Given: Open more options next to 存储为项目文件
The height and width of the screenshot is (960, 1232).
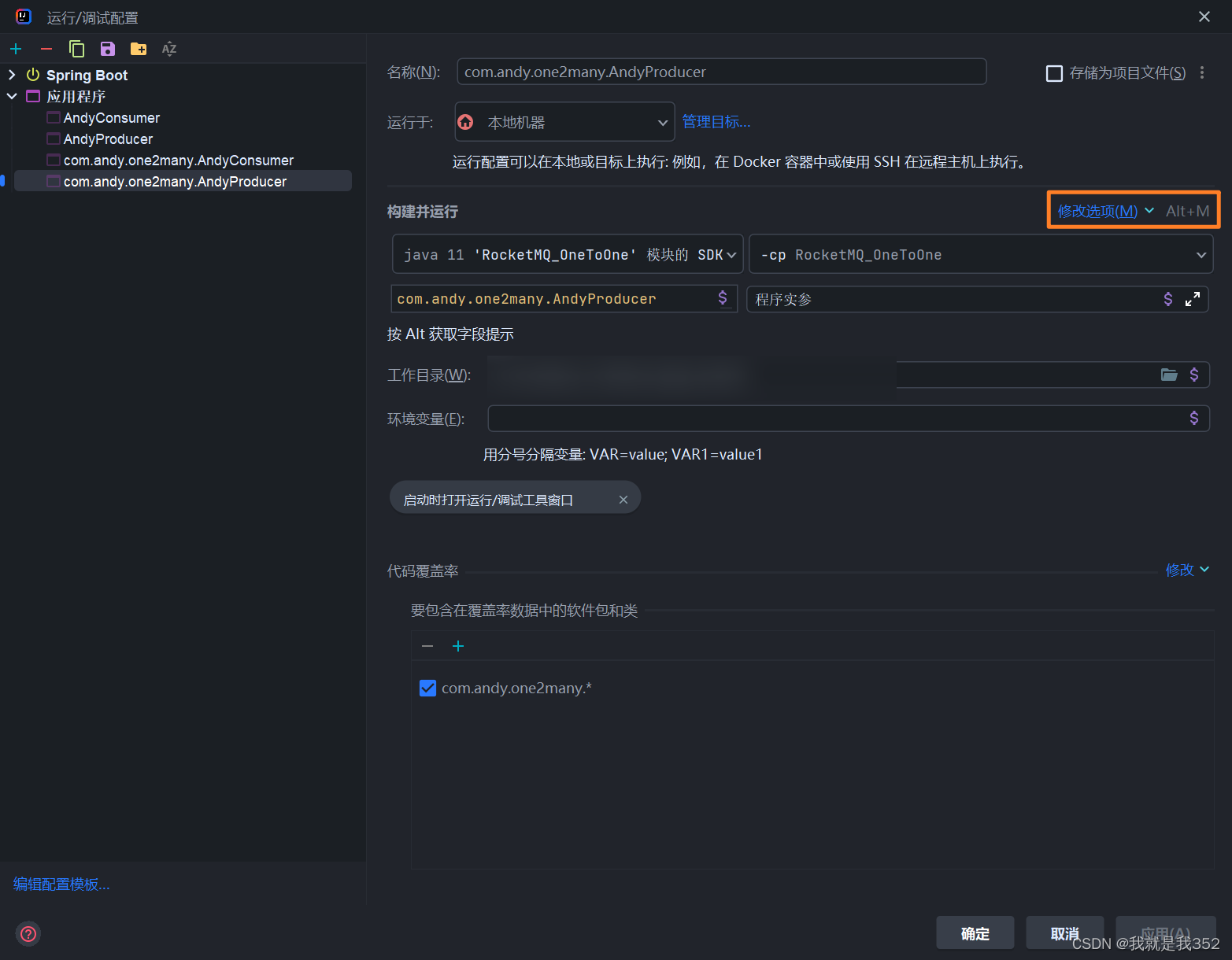Looking at the screenshot, I should pos(1202,72).
